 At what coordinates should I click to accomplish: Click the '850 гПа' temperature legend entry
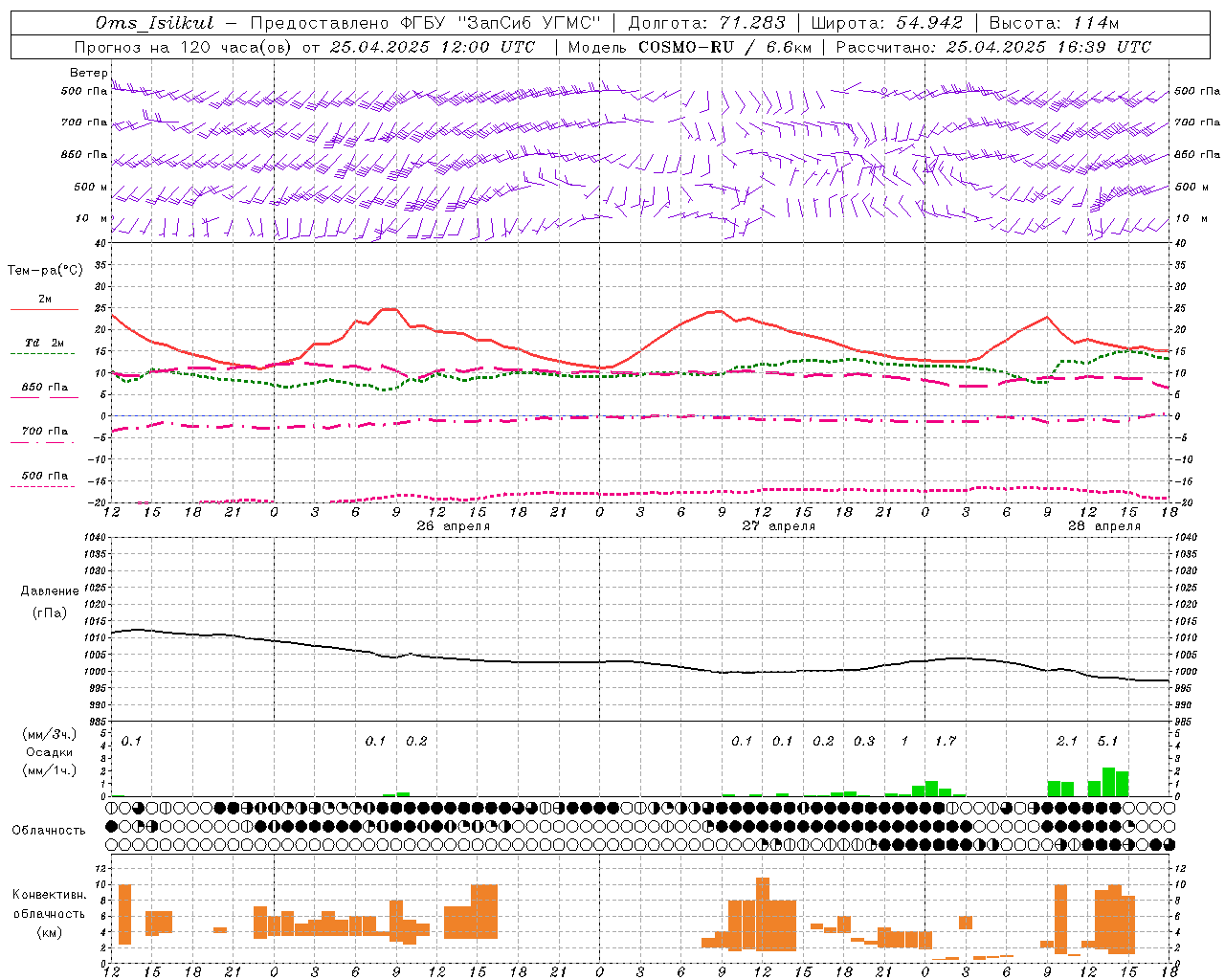[x=45, y=388]
